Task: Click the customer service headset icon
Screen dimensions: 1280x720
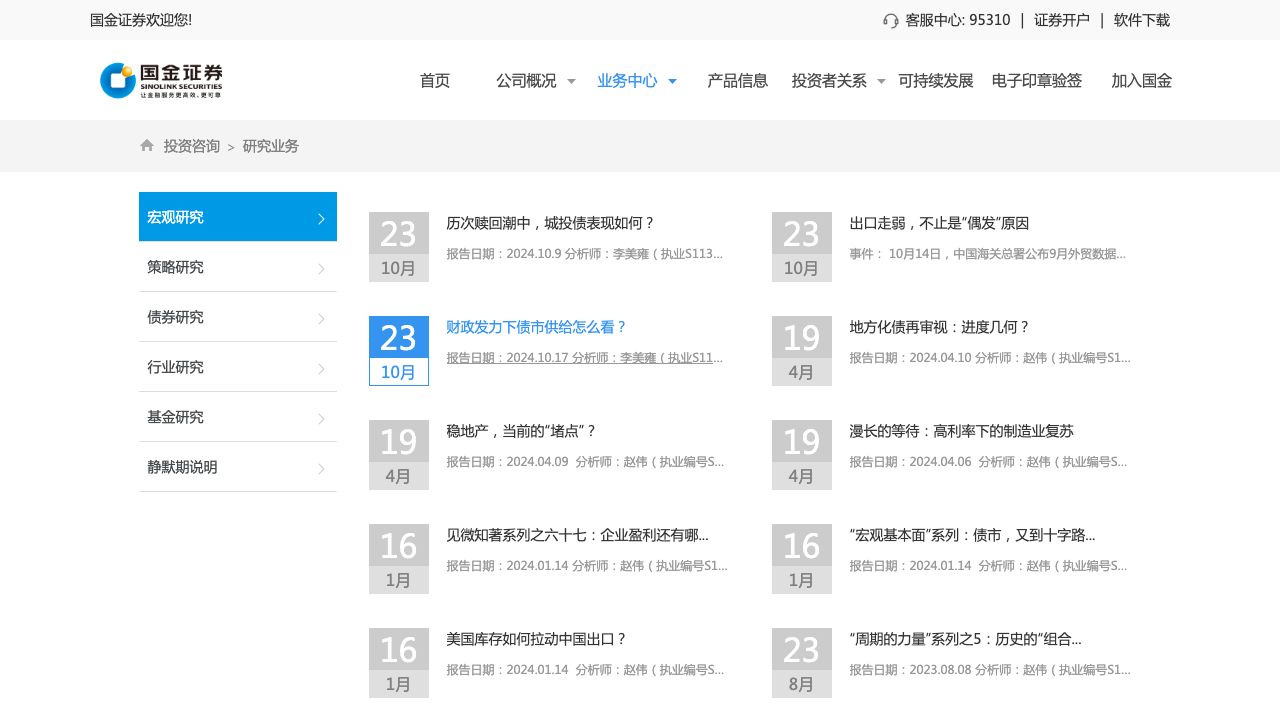Action: [891, 21]
